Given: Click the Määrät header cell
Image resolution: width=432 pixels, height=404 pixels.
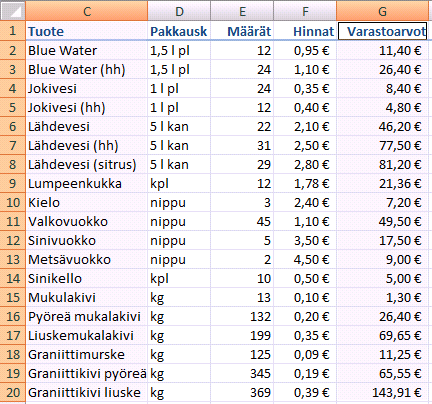Looking at the screenshot, I should 242,31.
